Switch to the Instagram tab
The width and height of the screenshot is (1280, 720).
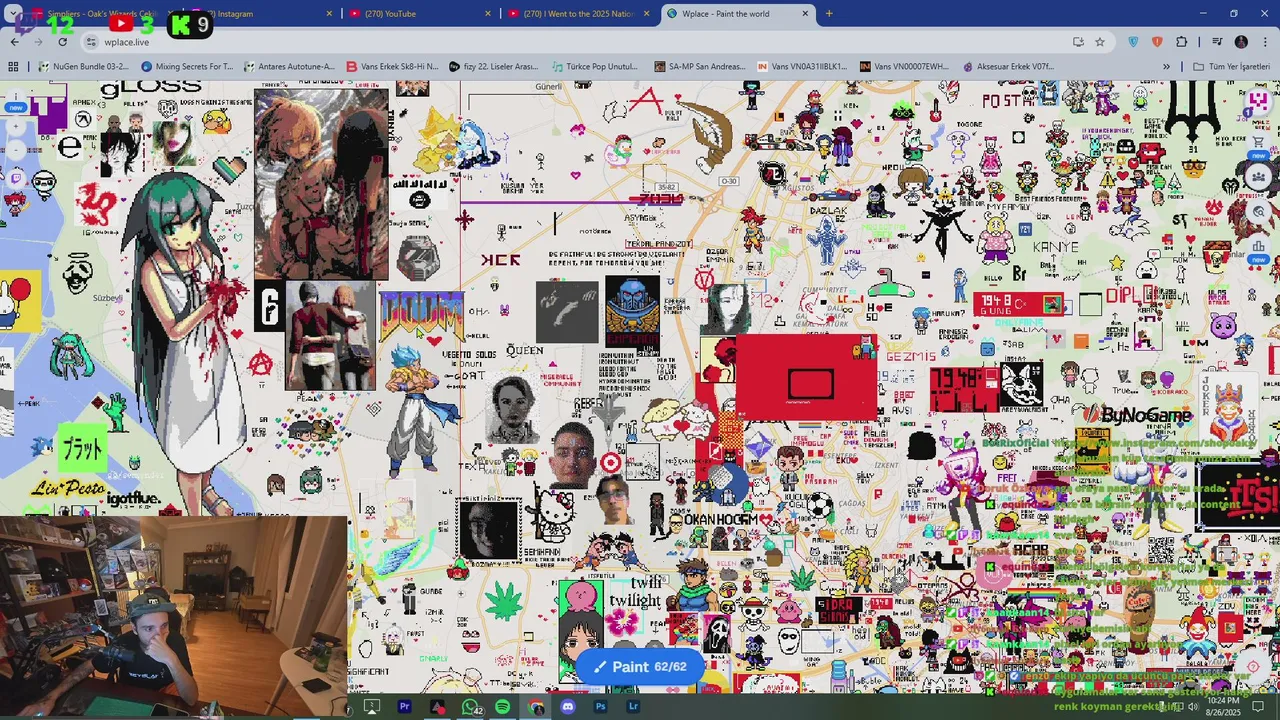coord(262,14)
